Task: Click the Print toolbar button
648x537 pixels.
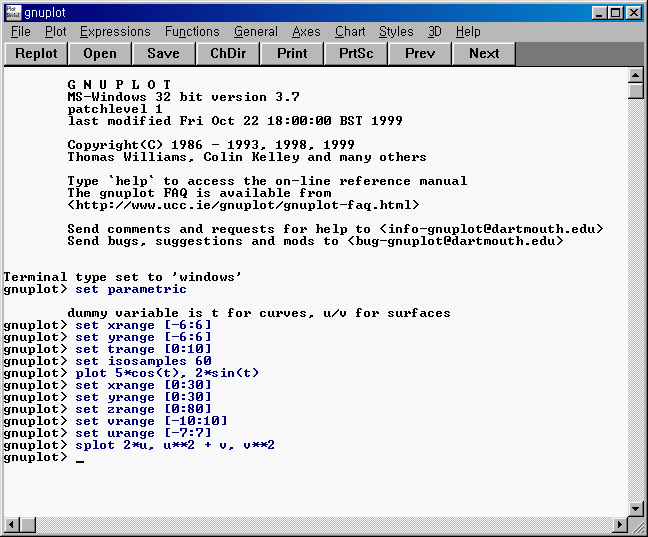Action: point(292,54)
